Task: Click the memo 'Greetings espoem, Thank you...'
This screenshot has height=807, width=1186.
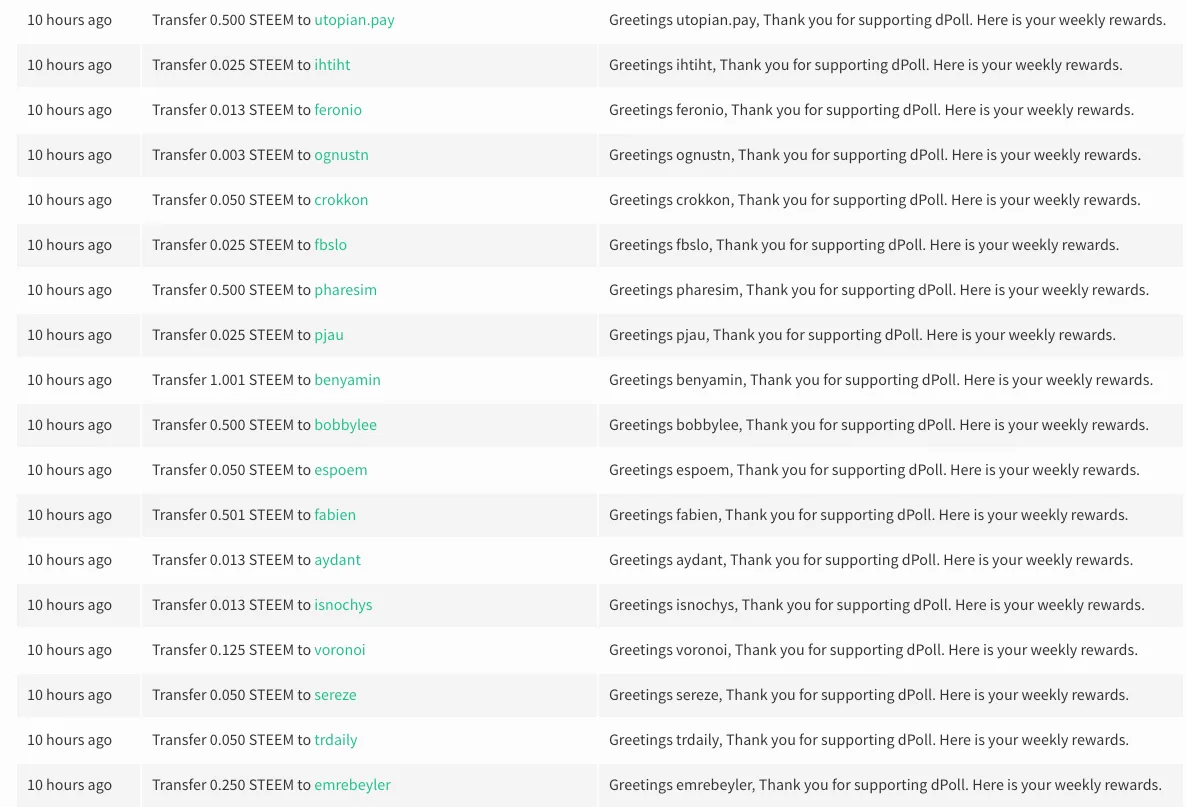Action: [874, 470]
